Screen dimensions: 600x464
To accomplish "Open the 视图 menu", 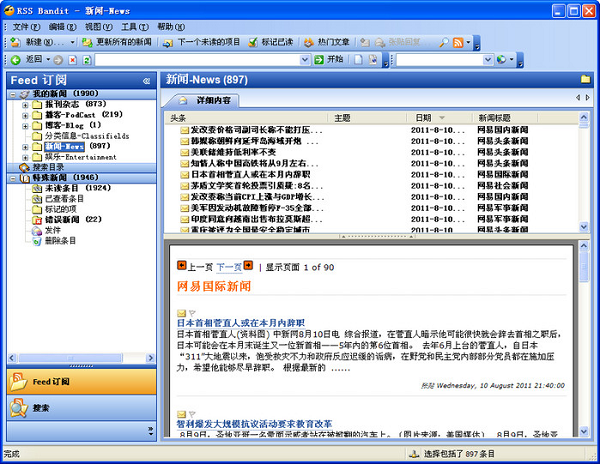I will tap(98, 27).
